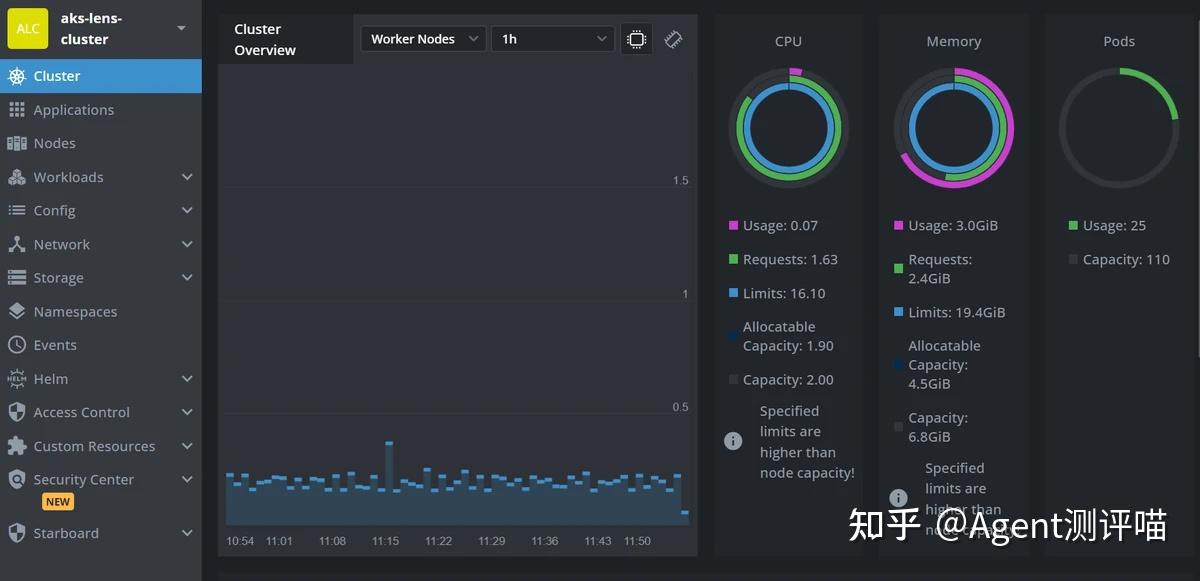Switch chart to Memory metrics icon
The image size is (1200, 581).
(x=673, y=39)
